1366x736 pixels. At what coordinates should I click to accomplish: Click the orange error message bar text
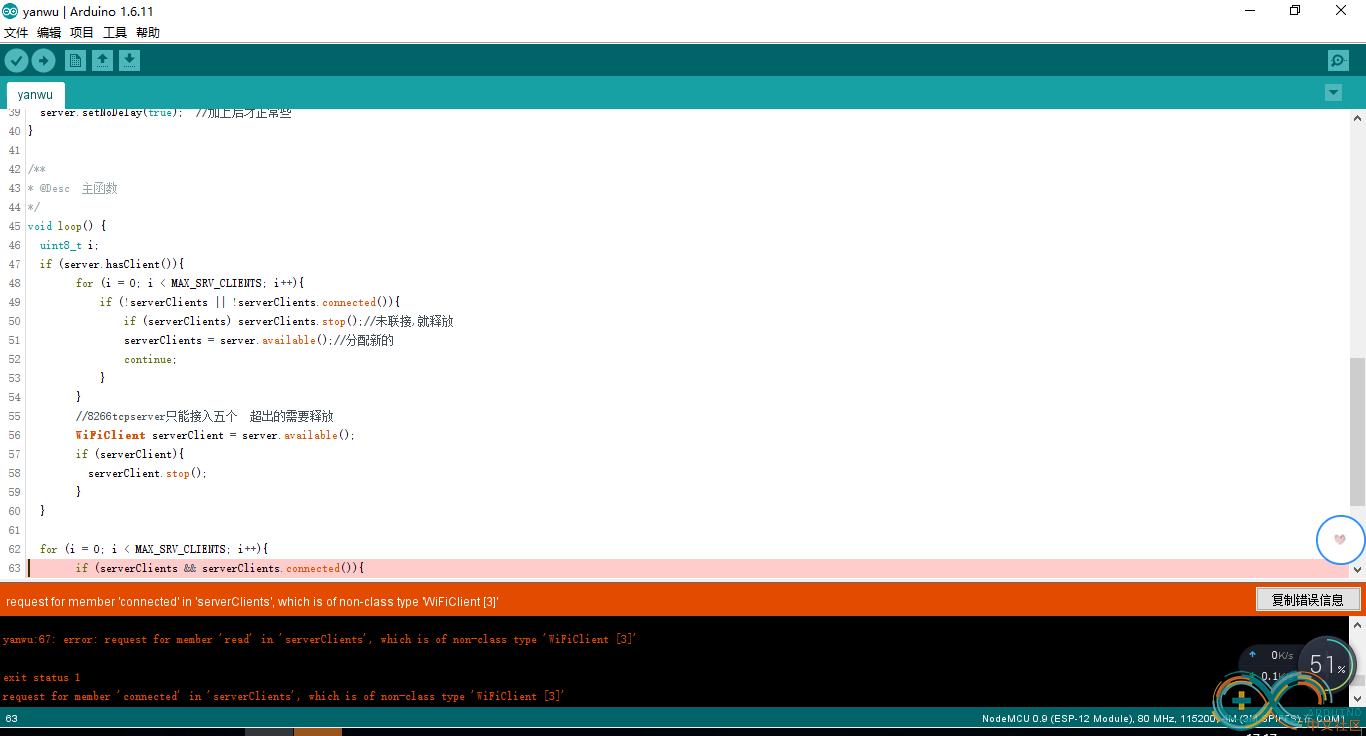tap(252, 601)
